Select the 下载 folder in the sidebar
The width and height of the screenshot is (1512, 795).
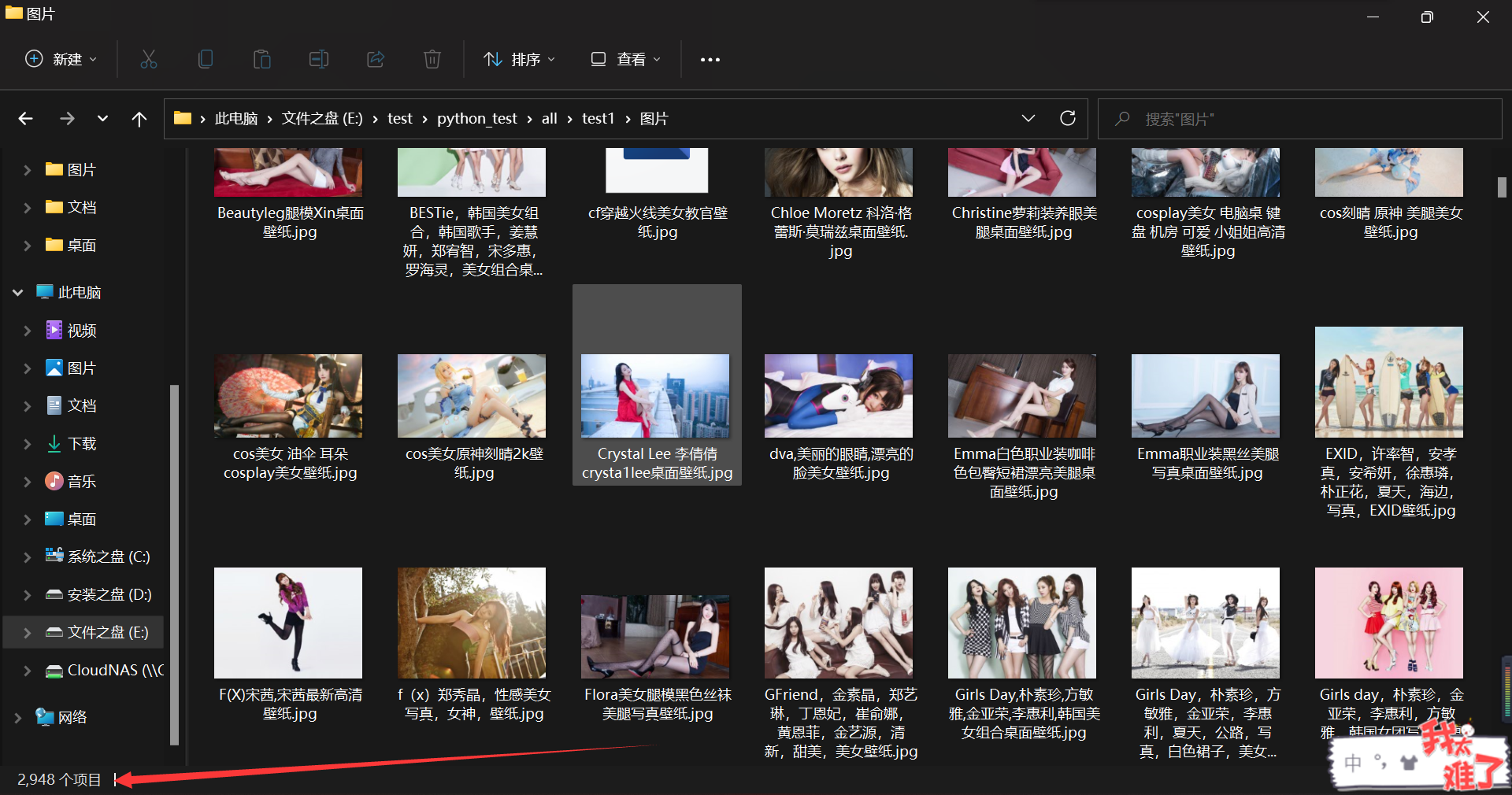(83, 443)
